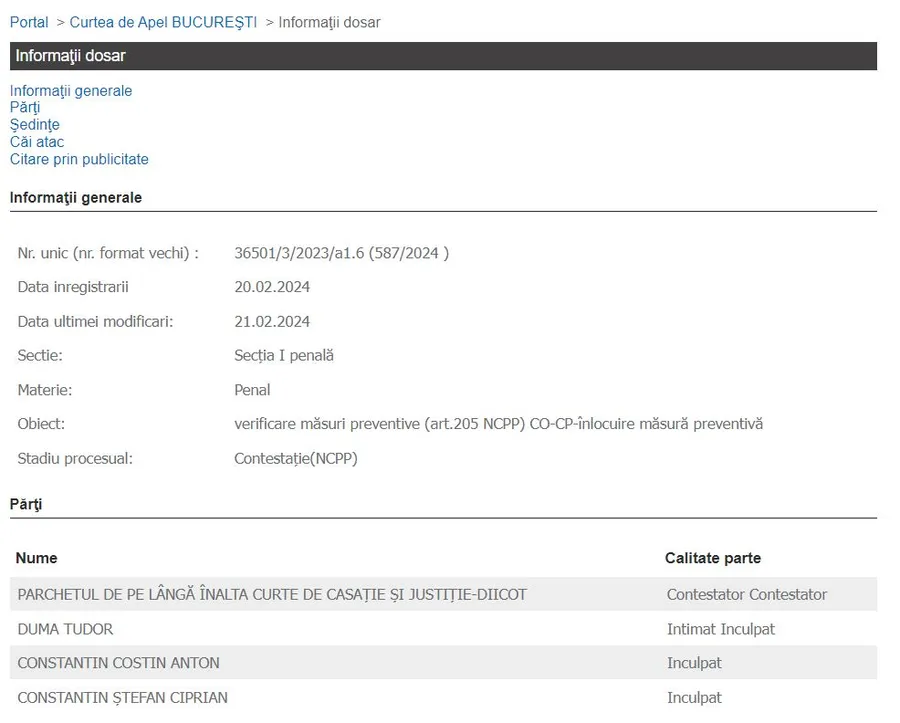Open Curtea de Apel BUCUREȘTI breadcrumb link
The width and height of the screenshot is (900, 723).
[x=163, y=22]
